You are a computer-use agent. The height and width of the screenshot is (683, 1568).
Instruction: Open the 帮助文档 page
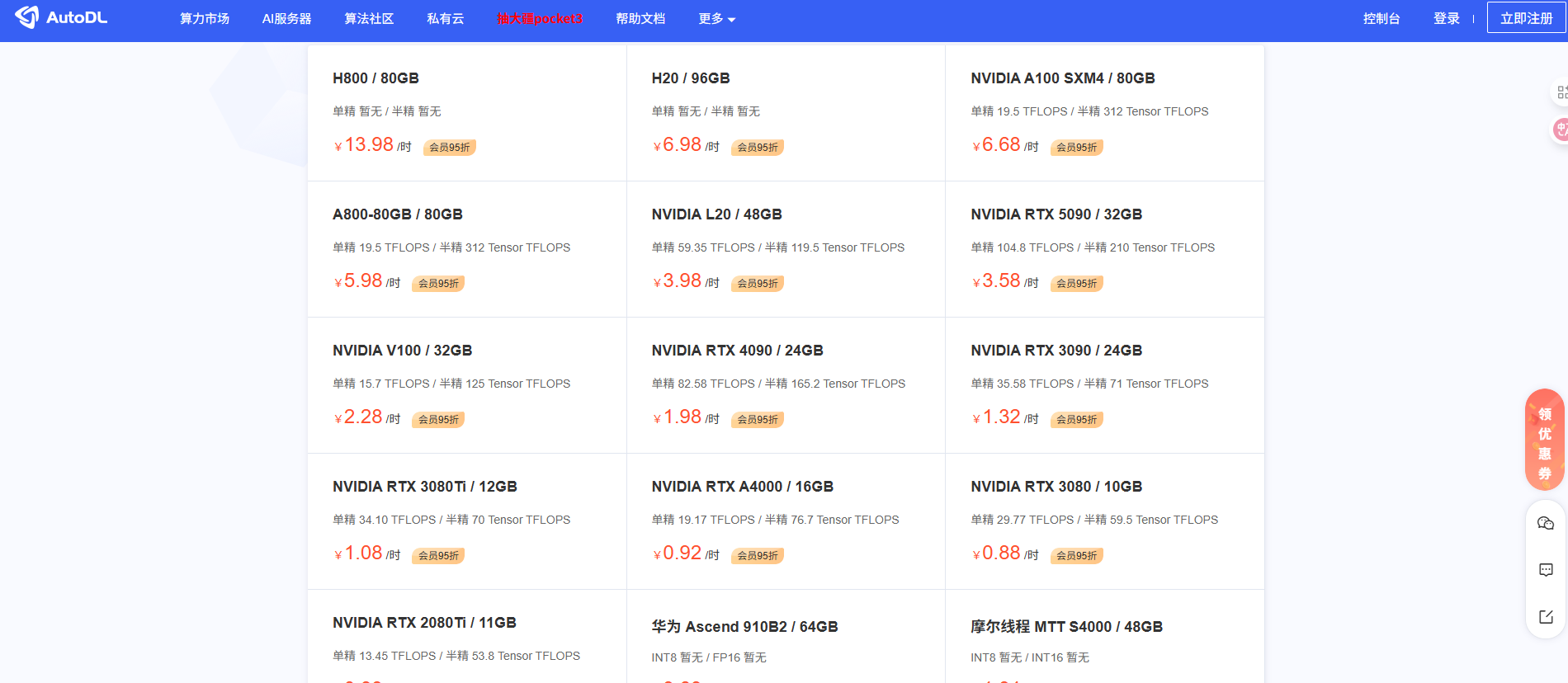640,18
